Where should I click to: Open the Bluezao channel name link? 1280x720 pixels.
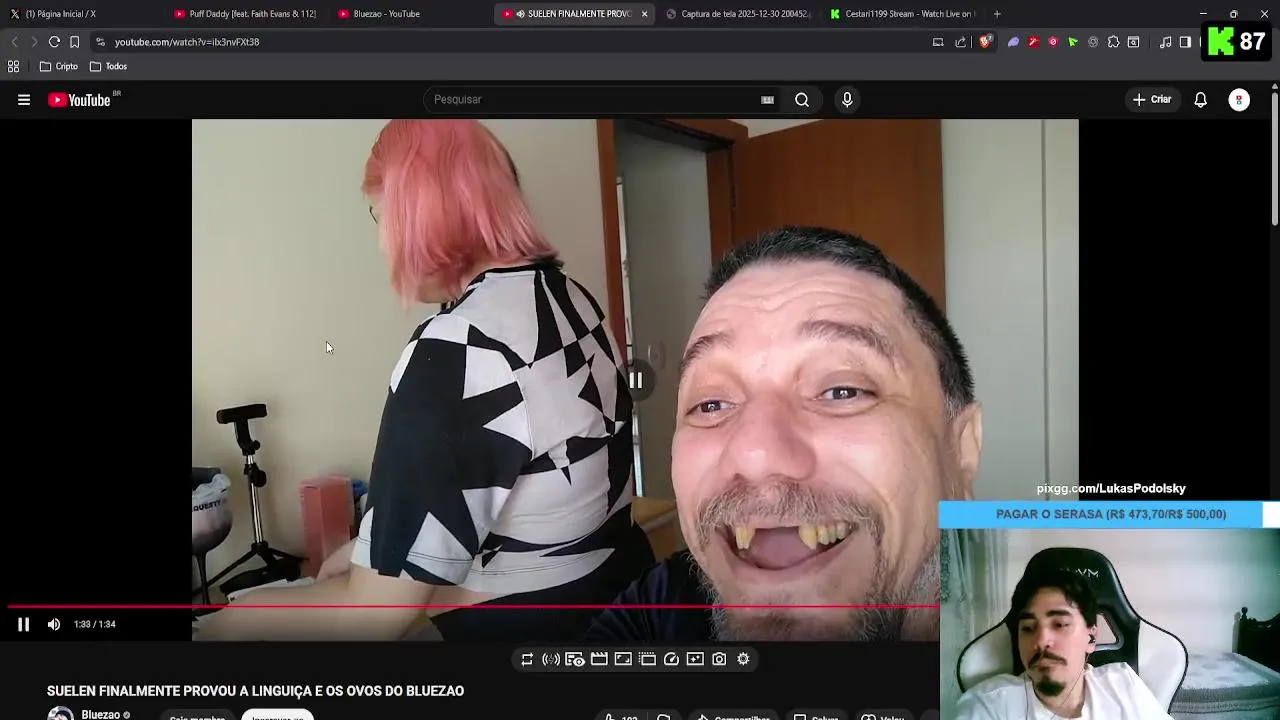pos(100,715)
